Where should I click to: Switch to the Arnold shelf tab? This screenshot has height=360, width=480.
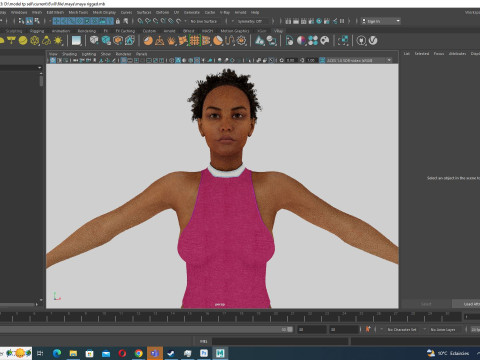pos(169,31)
